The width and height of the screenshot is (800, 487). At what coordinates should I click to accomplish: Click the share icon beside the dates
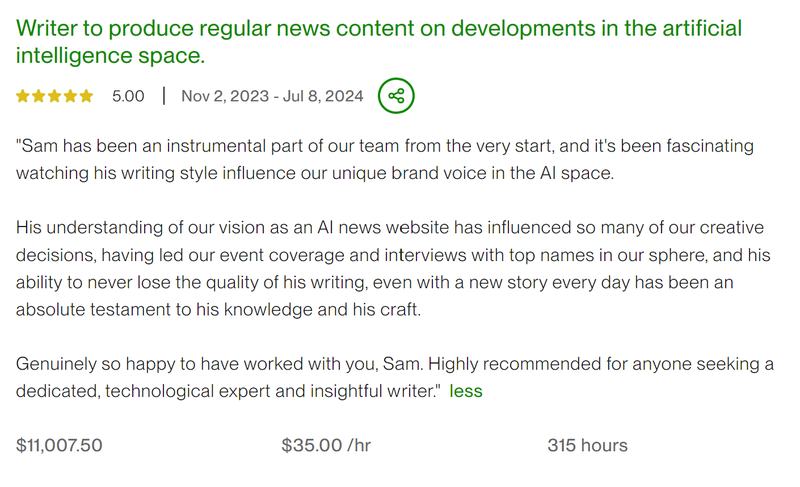(x=396, y=96)
